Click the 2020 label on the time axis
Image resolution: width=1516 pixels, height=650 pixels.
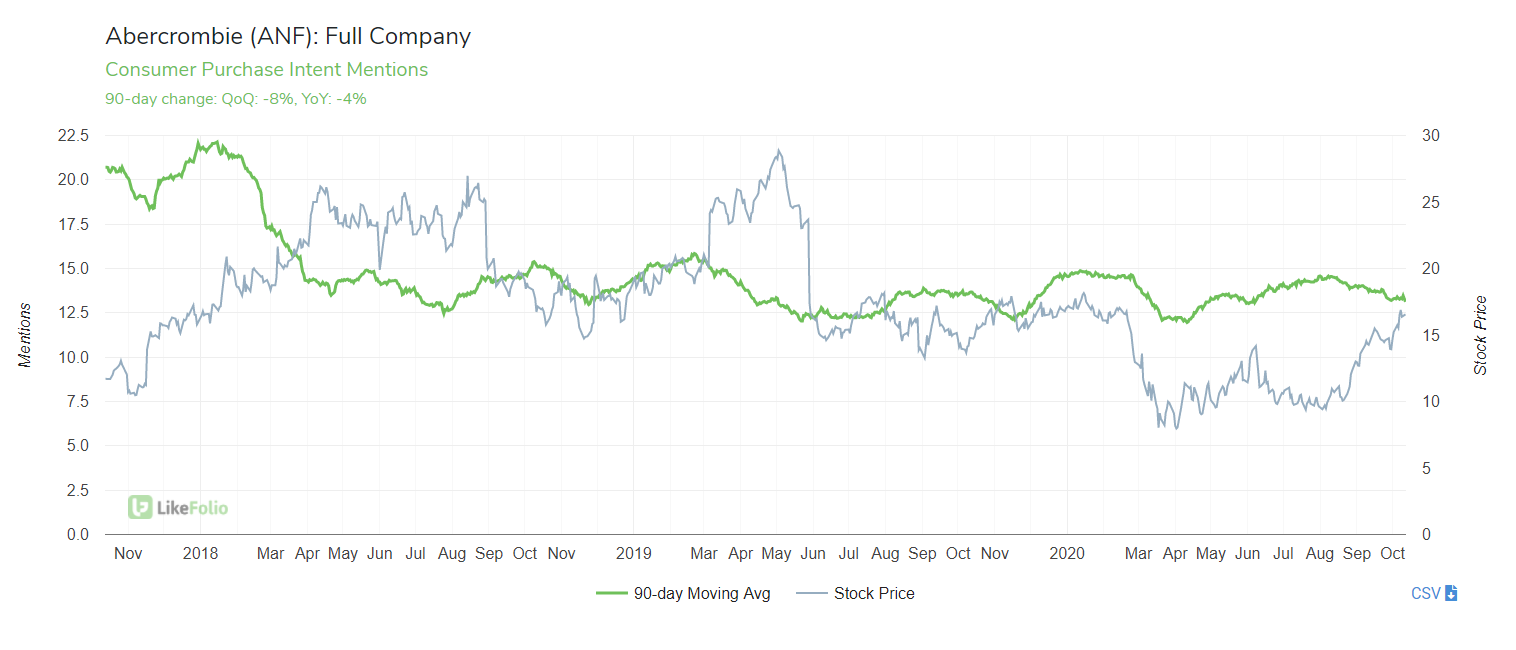coord(1066,553)
